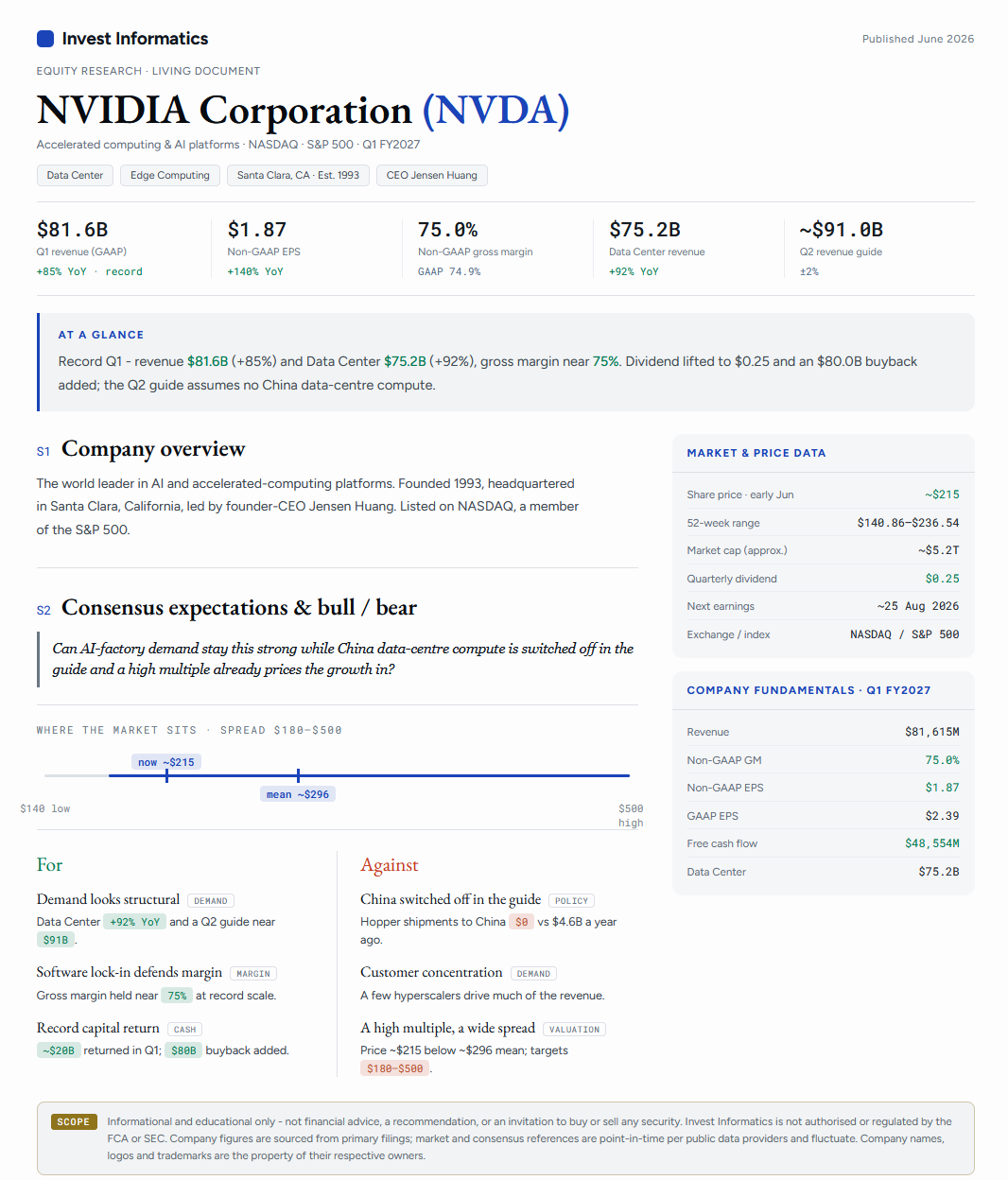Viewport: 1008px width, 1180px height.
Task: Click the 75.0% gross margin figure
Action: [x=448, y=230]
